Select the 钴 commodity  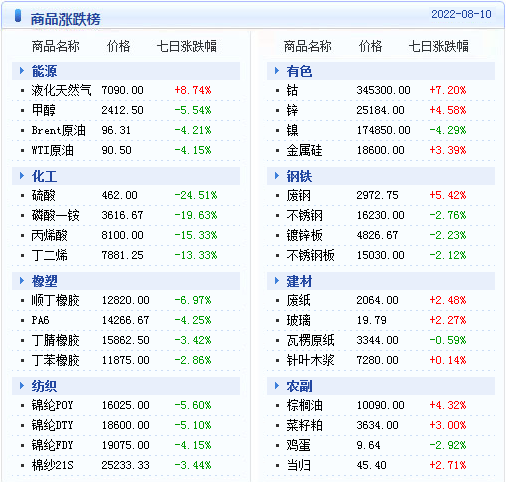click(x=292, y=90)
